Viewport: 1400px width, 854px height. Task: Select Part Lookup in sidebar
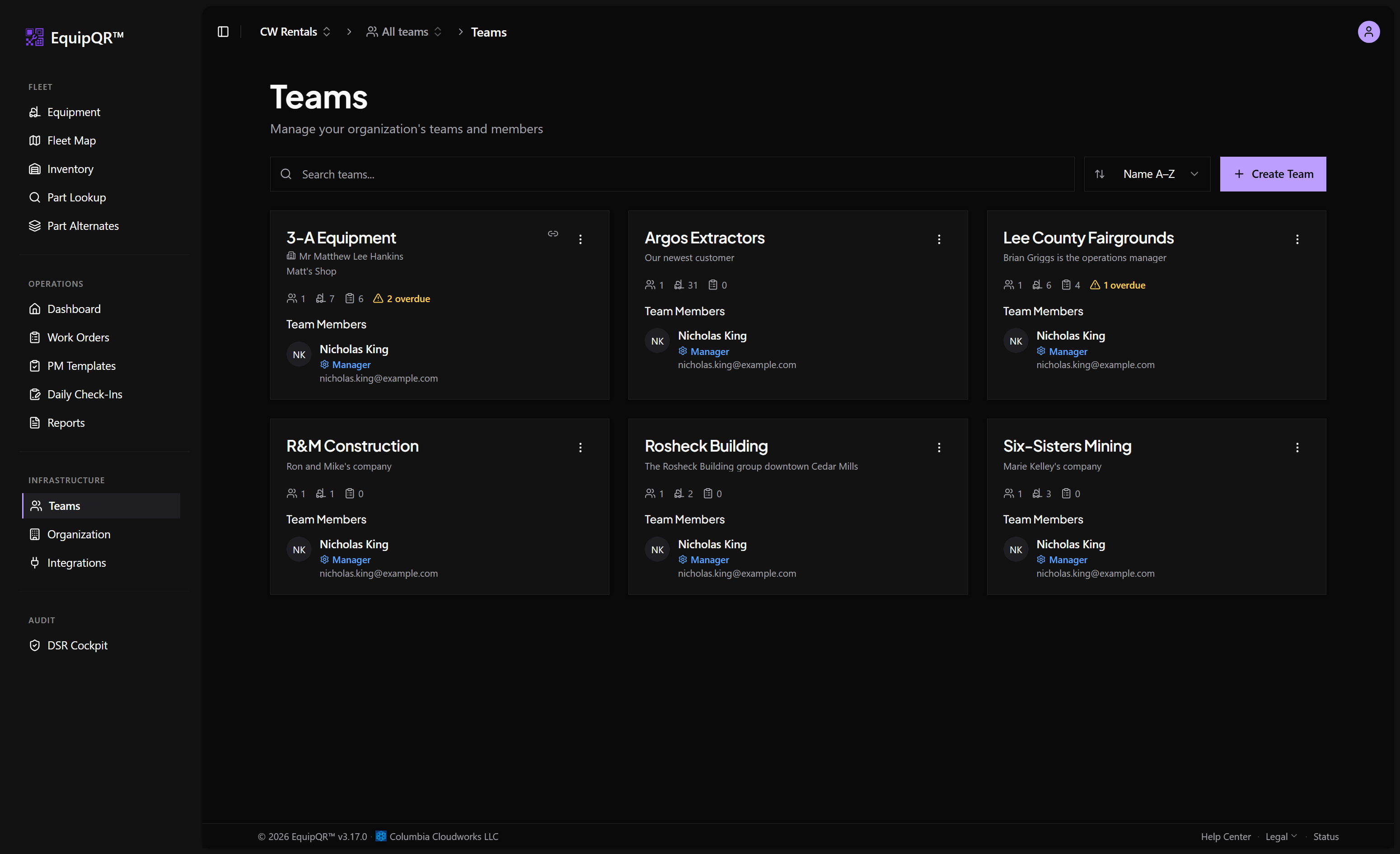coord(101,197)
